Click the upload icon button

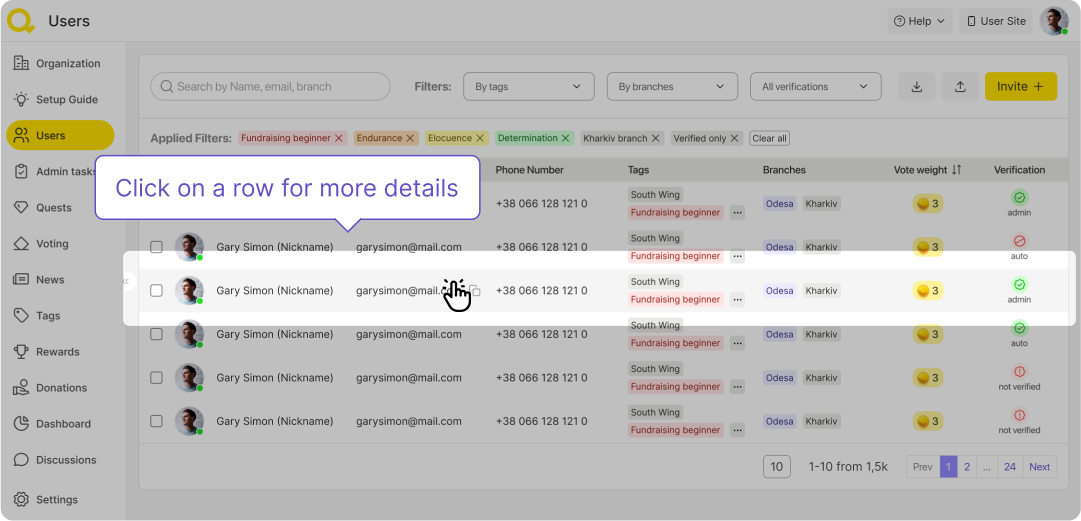point(960,87)
